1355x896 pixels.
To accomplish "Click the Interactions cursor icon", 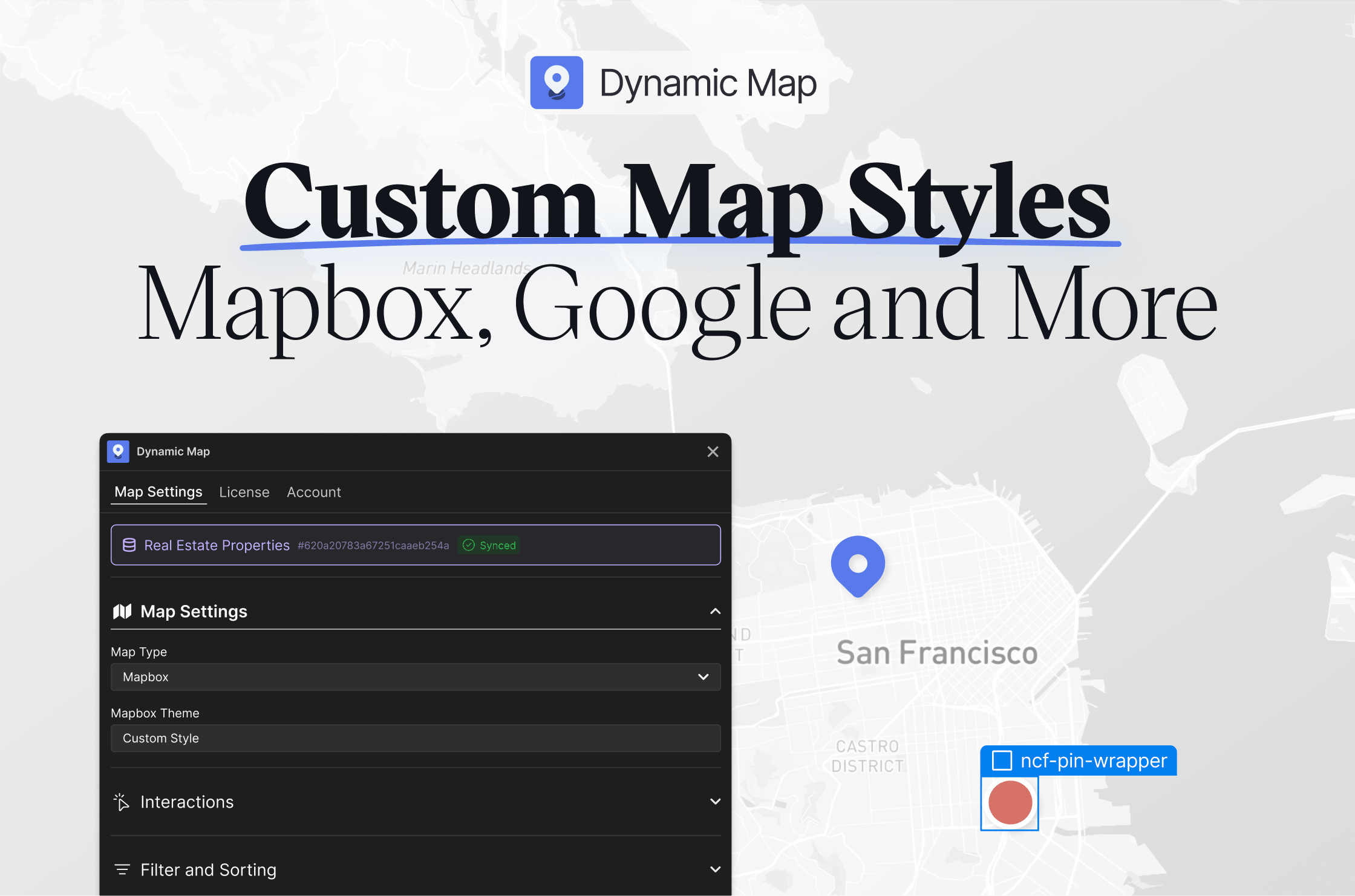I will pyautogui.click(x=121, y=802).
